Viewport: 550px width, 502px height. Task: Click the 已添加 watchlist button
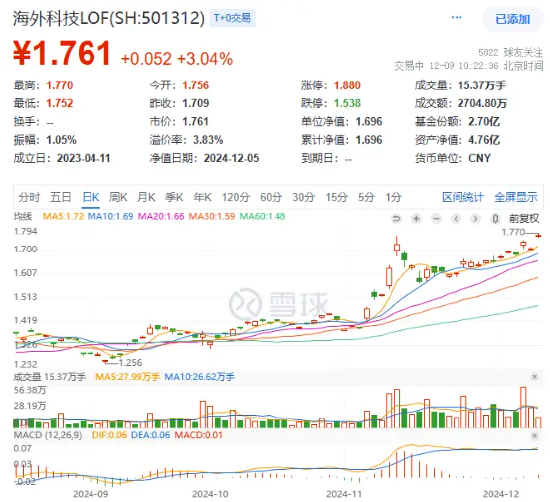[512, 19]
